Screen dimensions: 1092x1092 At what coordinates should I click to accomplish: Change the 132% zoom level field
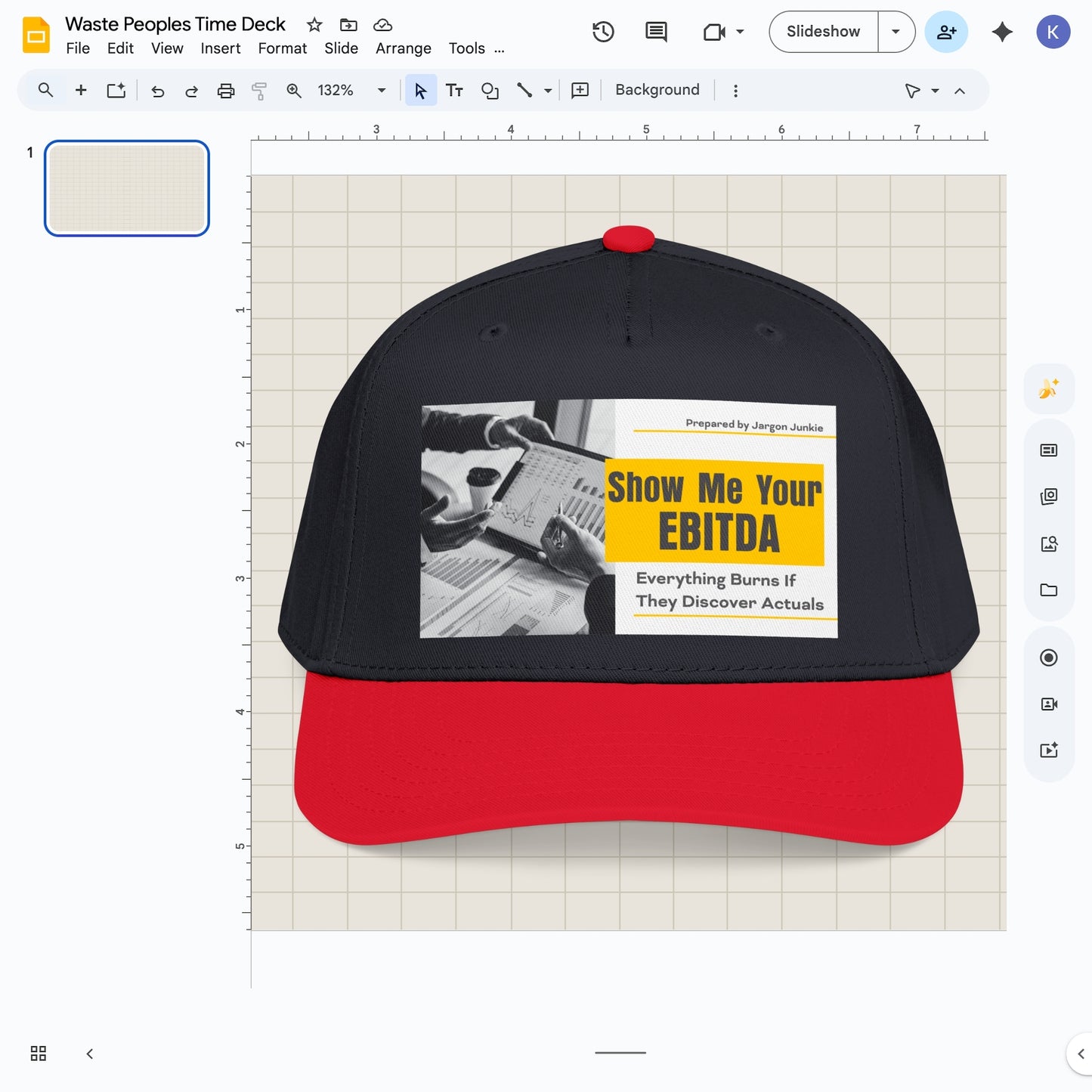pyautogui.click(x=336, y=91)
